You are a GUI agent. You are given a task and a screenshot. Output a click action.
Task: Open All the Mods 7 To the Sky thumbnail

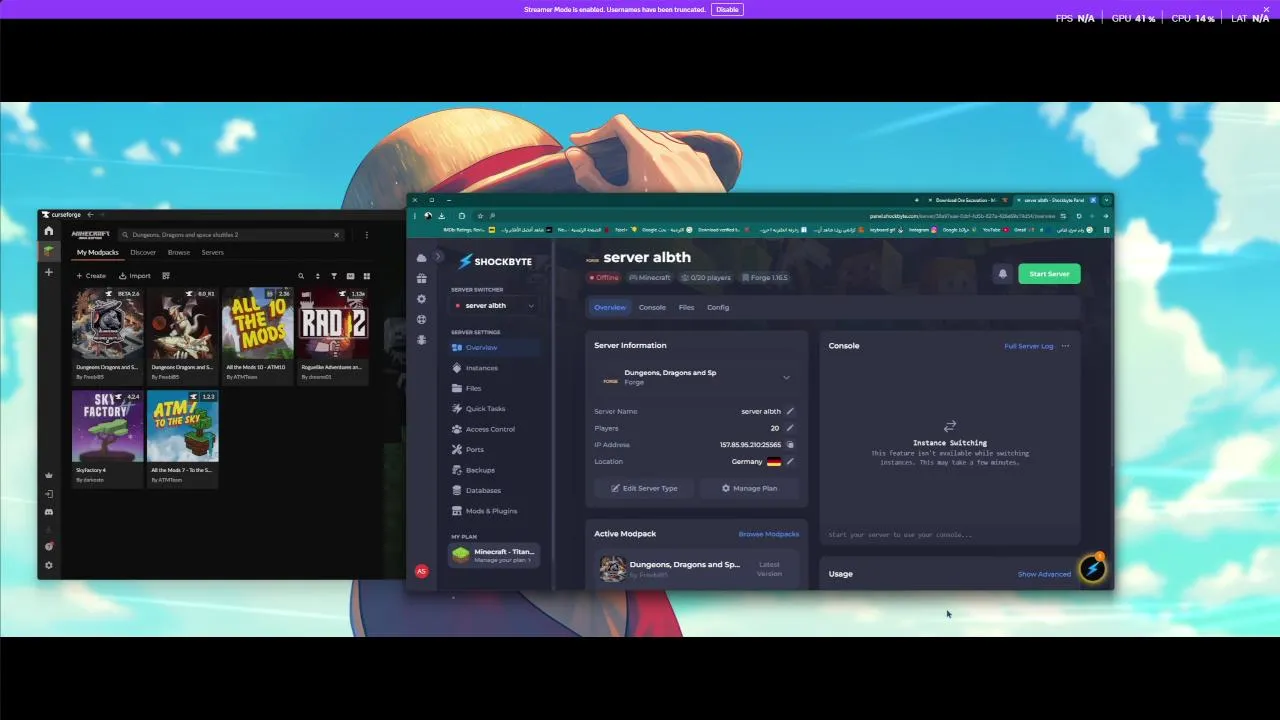point(183,426)
